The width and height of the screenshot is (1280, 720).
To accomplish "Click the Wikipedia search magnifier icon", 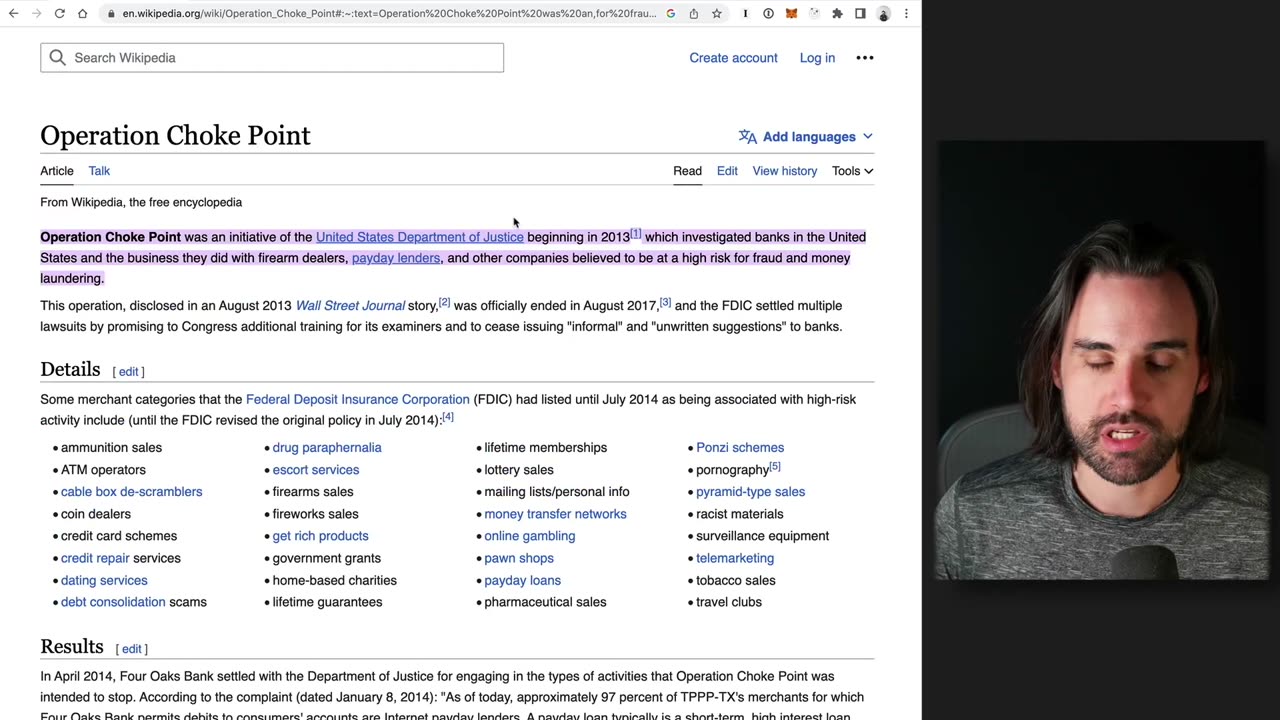I will [x=58, y=58].
